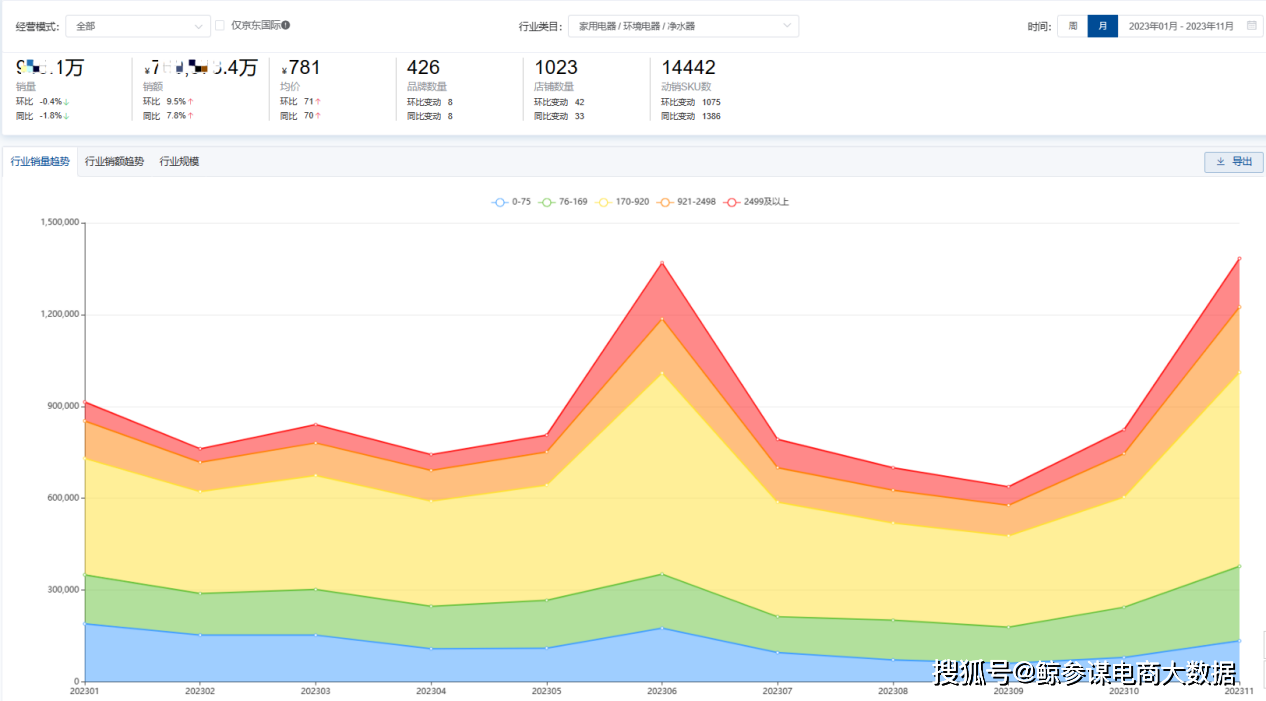1266x701 pixels.
Task: Enable the 仅京东国际 checkbox
Action: (x=220, y=25)
